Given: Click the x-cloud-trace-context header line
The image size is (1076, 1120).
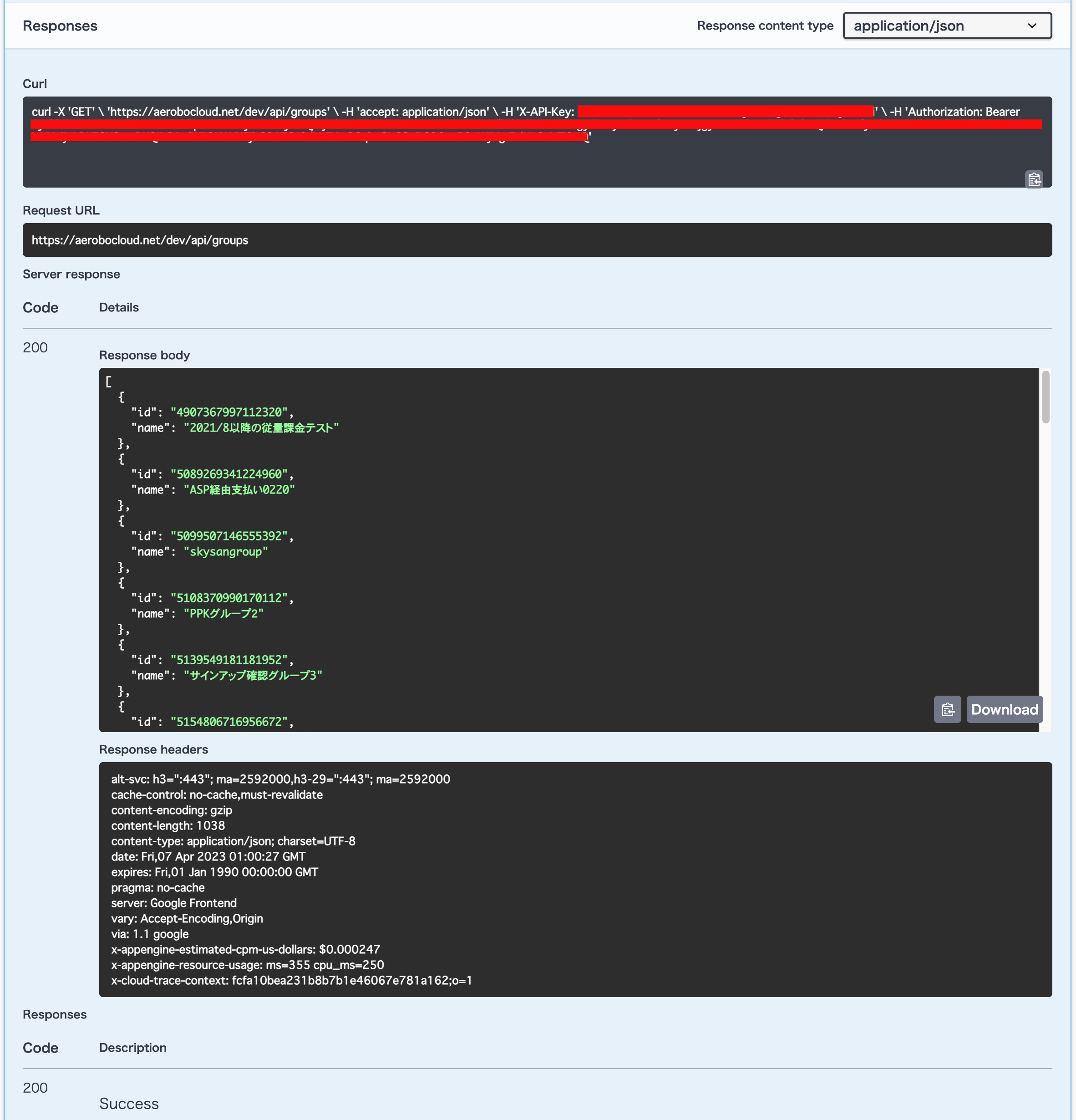Looking at the screenshot, I should (291, 980).
